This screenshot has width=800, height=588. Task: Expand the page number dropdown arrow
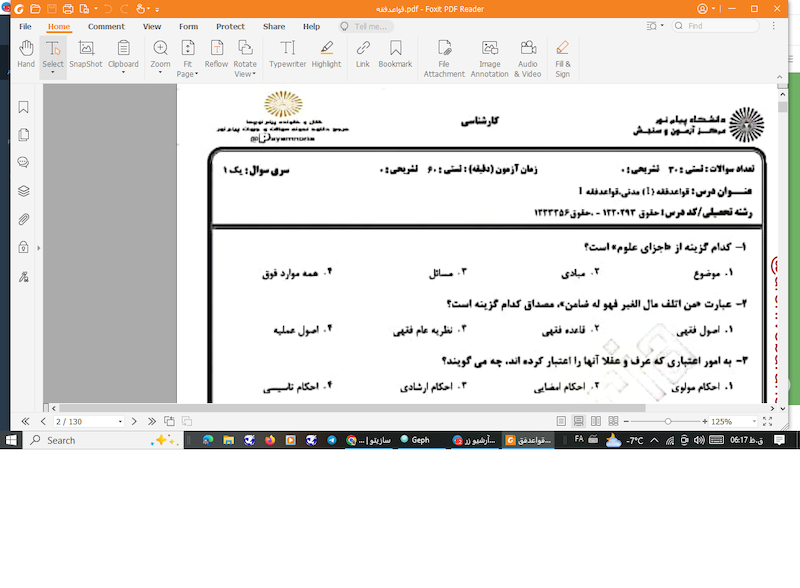tap(120, 422)
